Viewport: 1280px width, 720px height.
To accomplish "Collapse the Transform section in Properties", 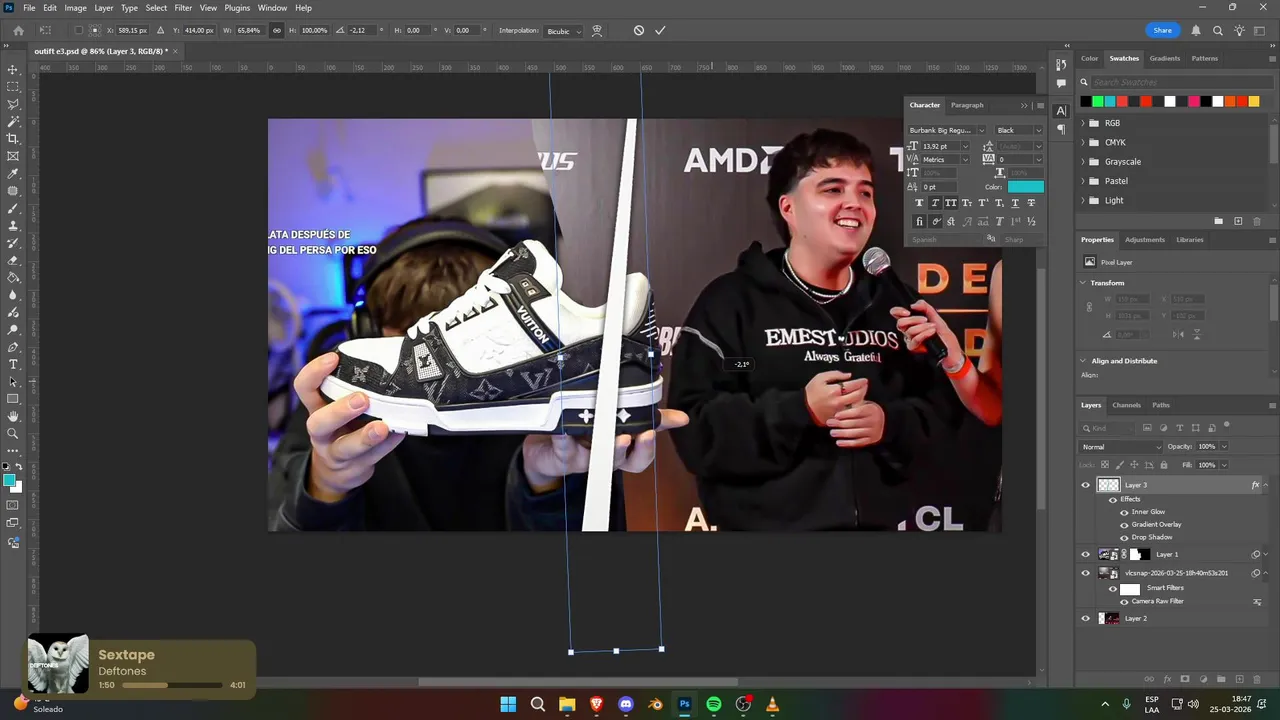I will click(1083, 283).
